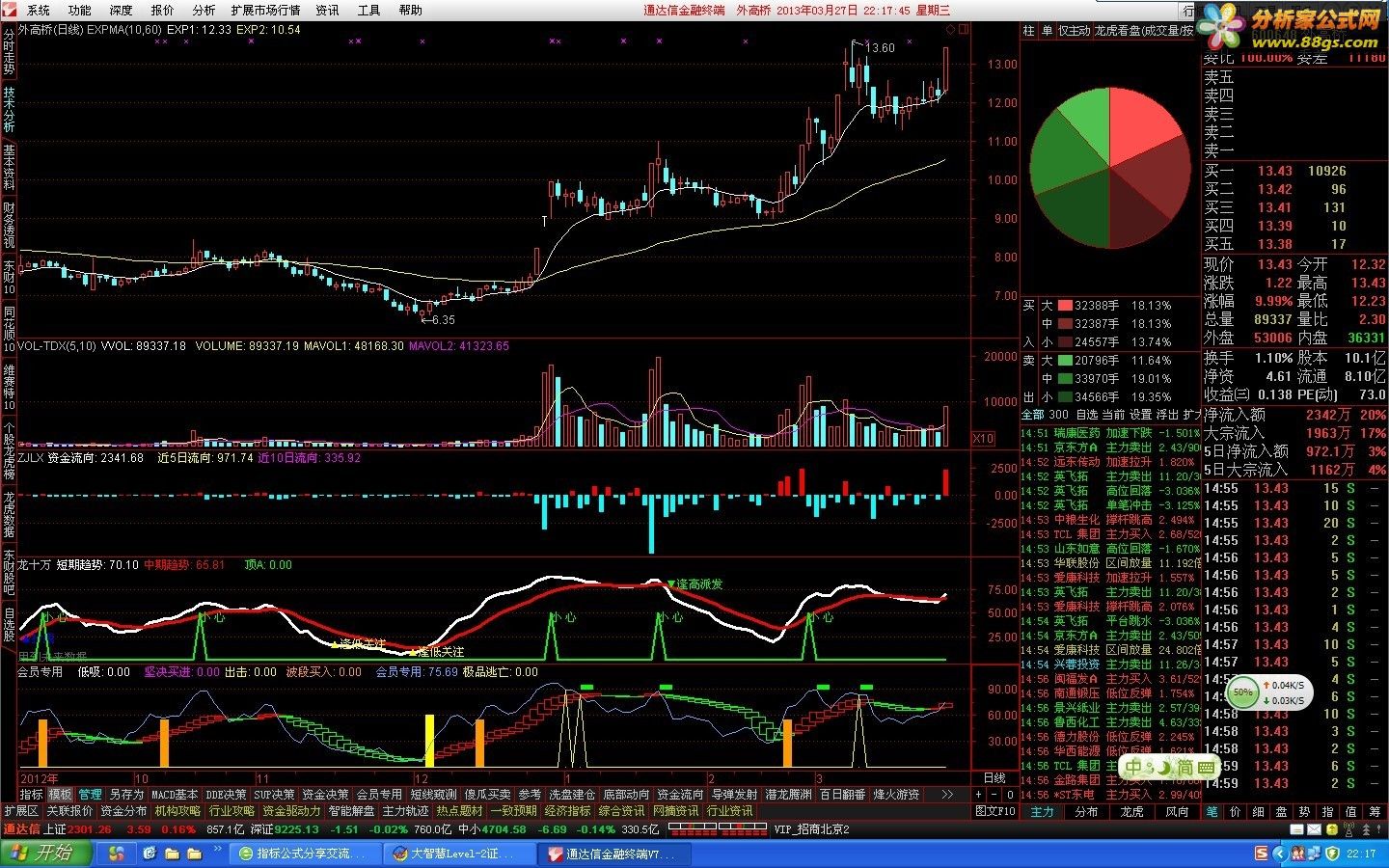Click the 瑞康医药 加速下跌 news row
Screen dimensions: 1389x868
[1110, 433]
